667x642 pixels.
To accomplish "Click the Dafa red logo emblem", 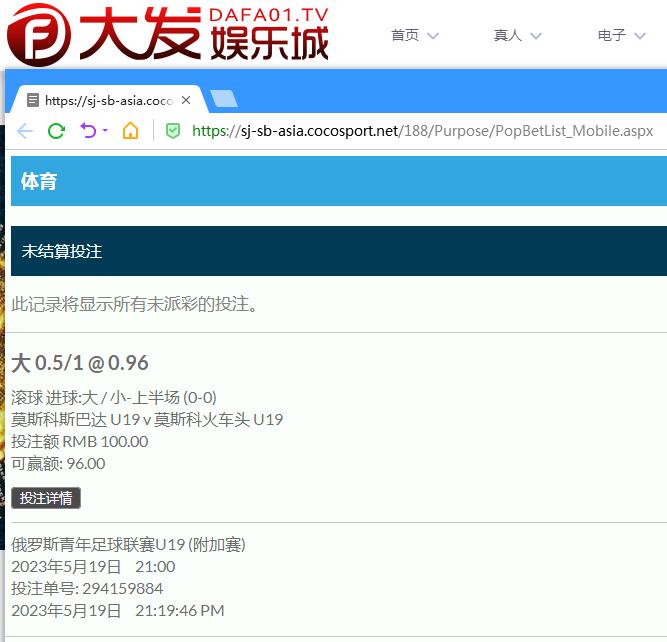I will click(39, 35).
